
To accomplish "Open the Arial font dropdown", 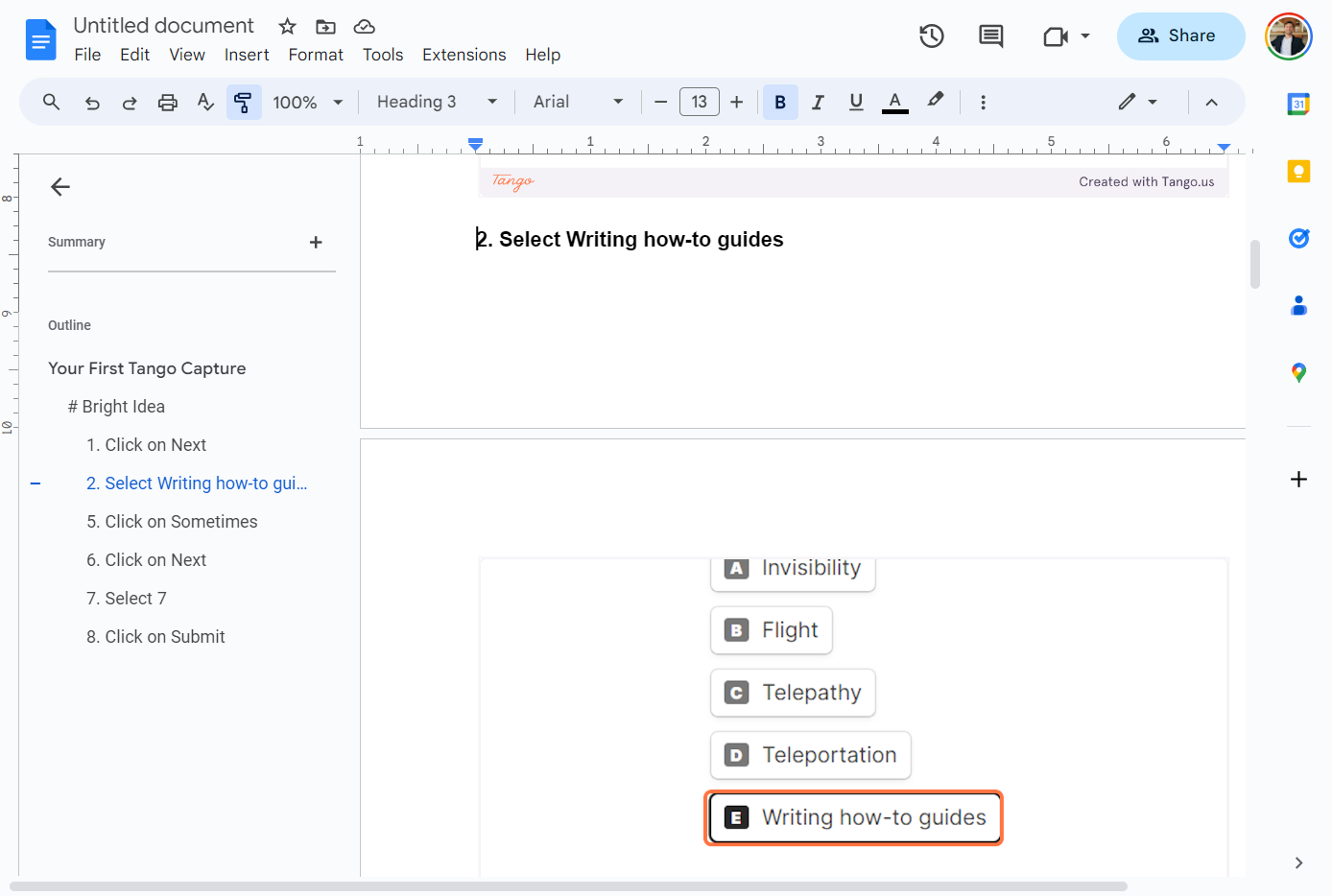I will [x=578, y=102].
